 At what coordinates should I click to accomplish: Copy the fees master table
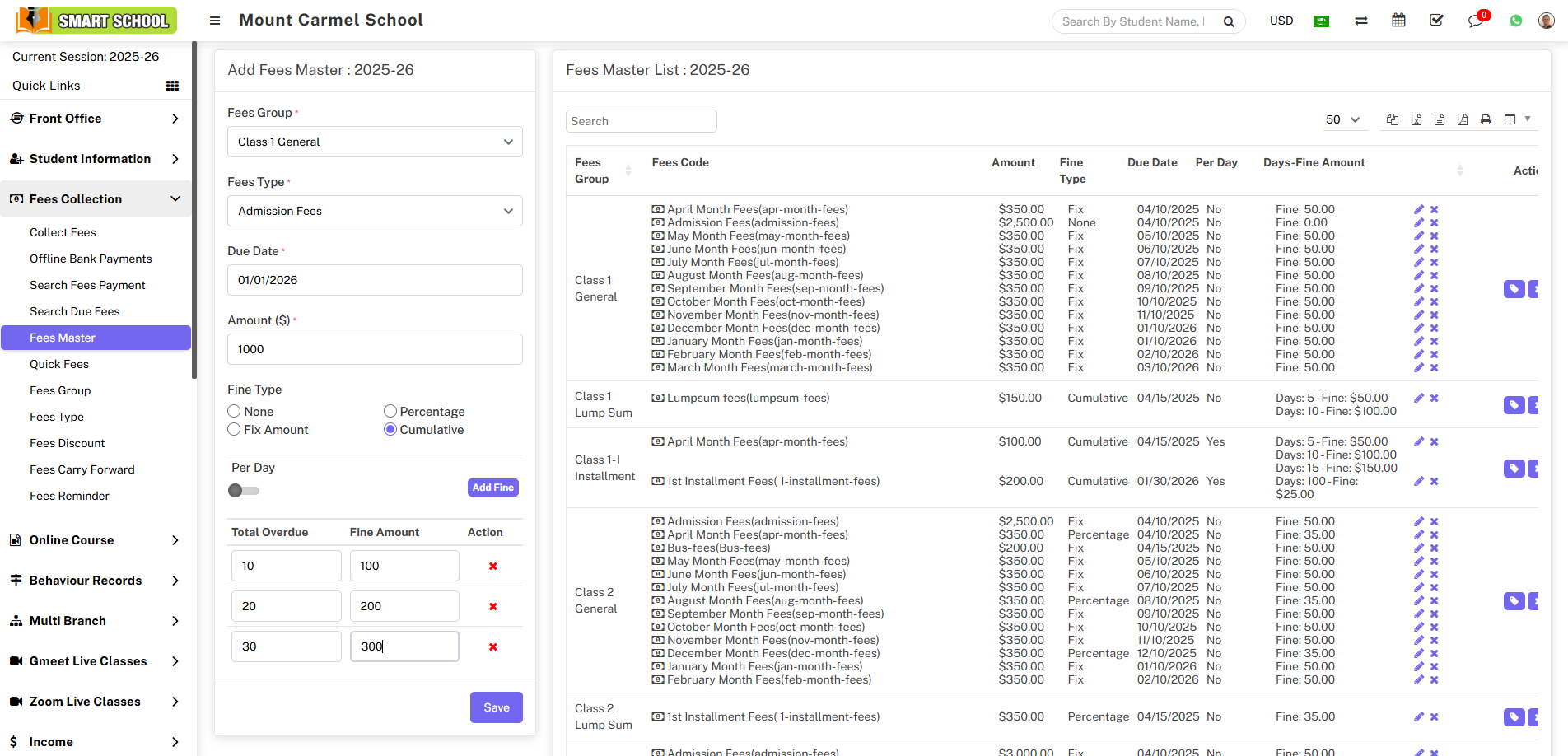(x=1393, y=119)
